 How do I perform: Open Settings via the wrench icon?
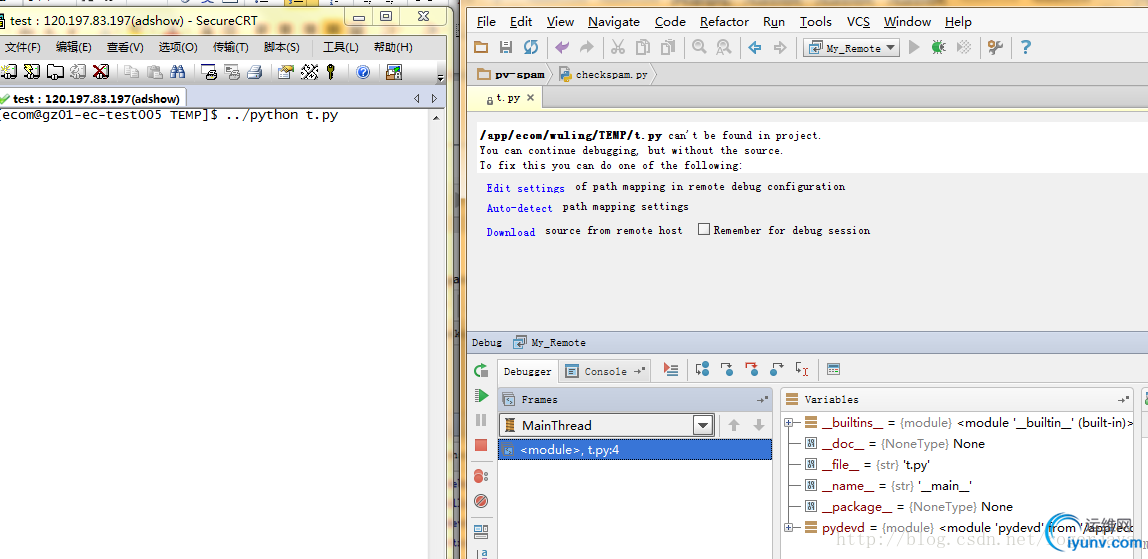pos(995,48)
